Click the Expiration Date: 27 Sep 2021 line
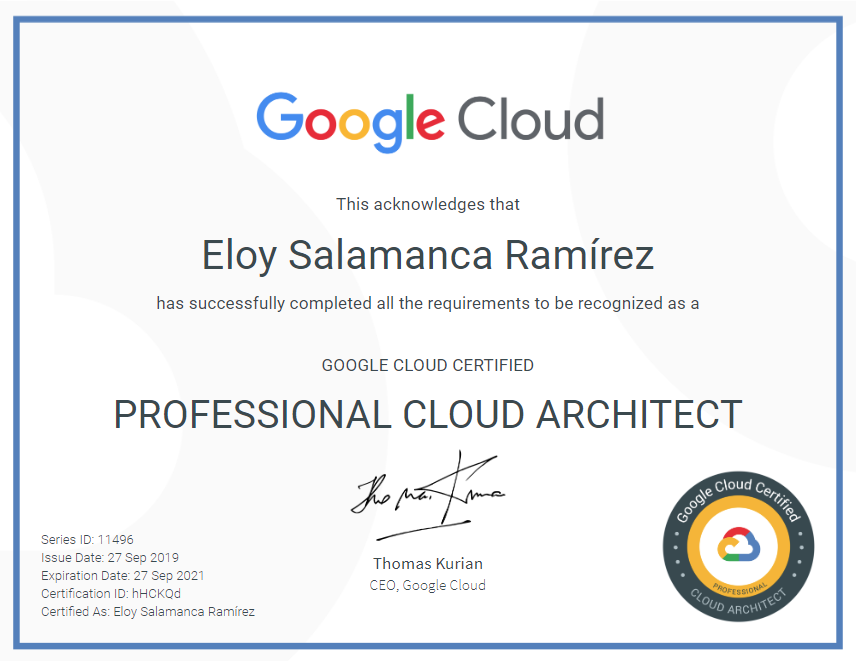This screenshot has width=856, height=661. 122,576
